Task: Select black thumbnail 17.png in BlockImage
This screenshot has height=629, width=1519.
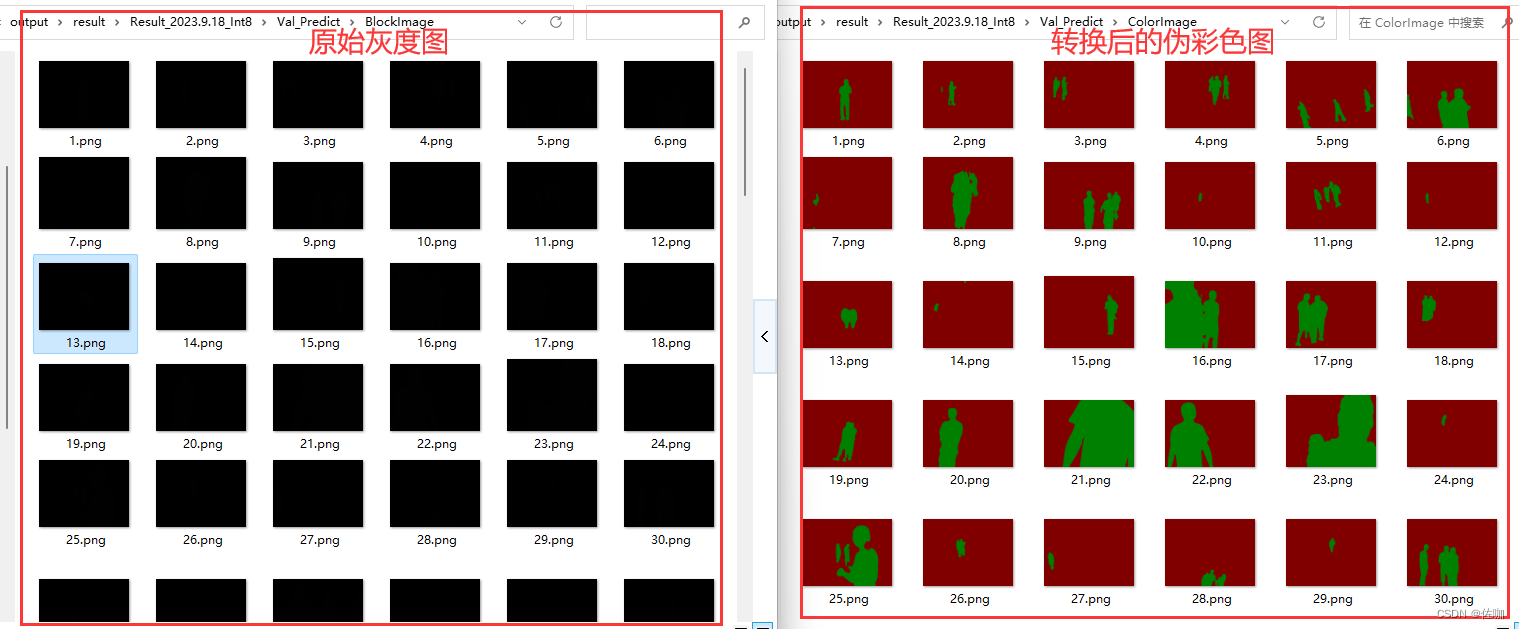Action: [x=552, y=296]
